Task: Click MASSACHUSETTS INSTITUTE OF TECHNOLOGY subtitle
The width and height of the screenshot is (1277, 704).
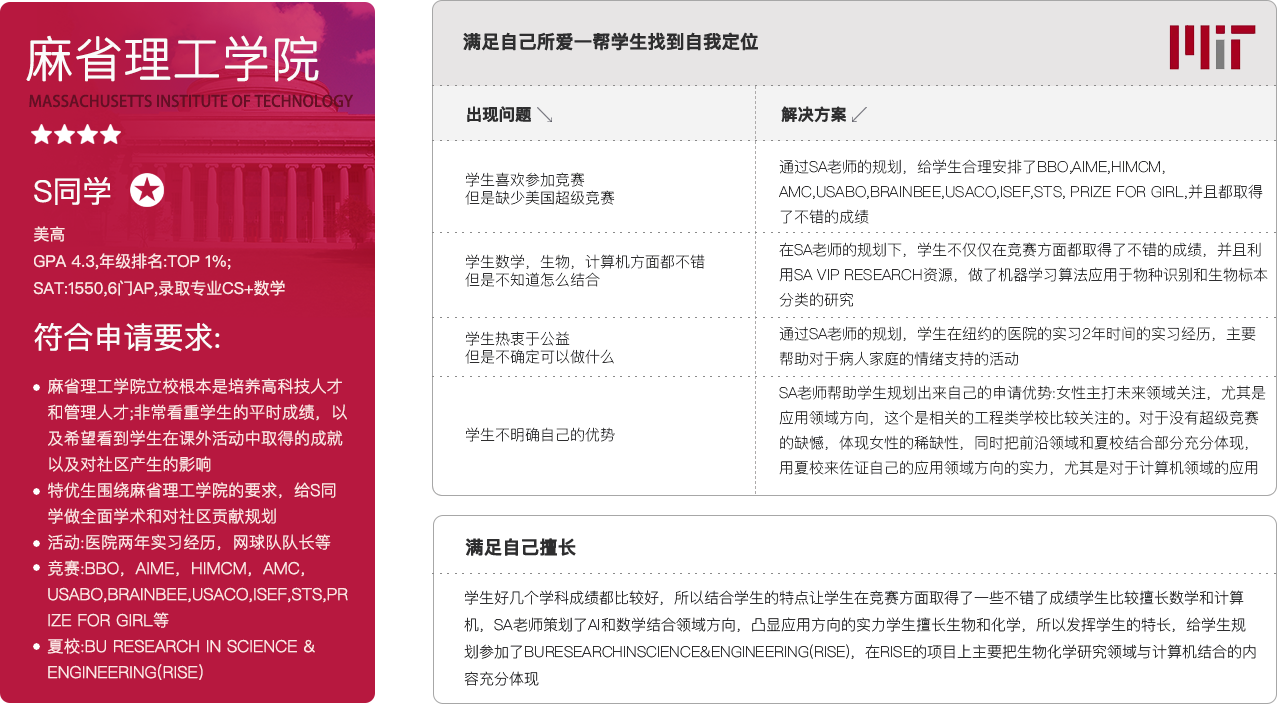Action: coord(191,101)
